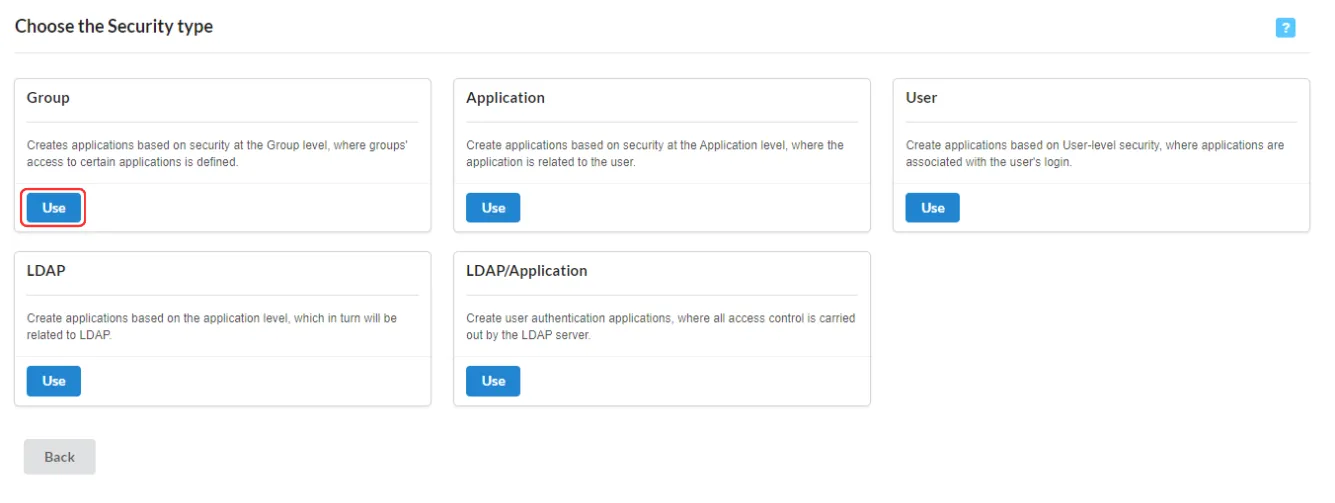Go Back with the gray button
This screenshot has height=503, width=1335.
(x=60, y=457)
